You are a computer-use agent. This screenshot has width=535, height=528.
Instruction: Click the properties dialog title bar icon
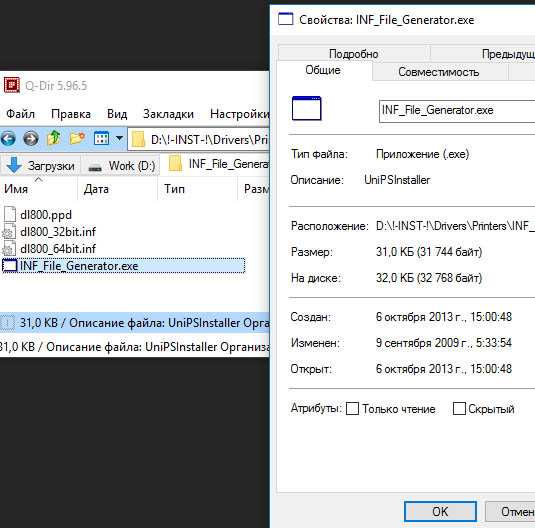[x=286, y=19]
